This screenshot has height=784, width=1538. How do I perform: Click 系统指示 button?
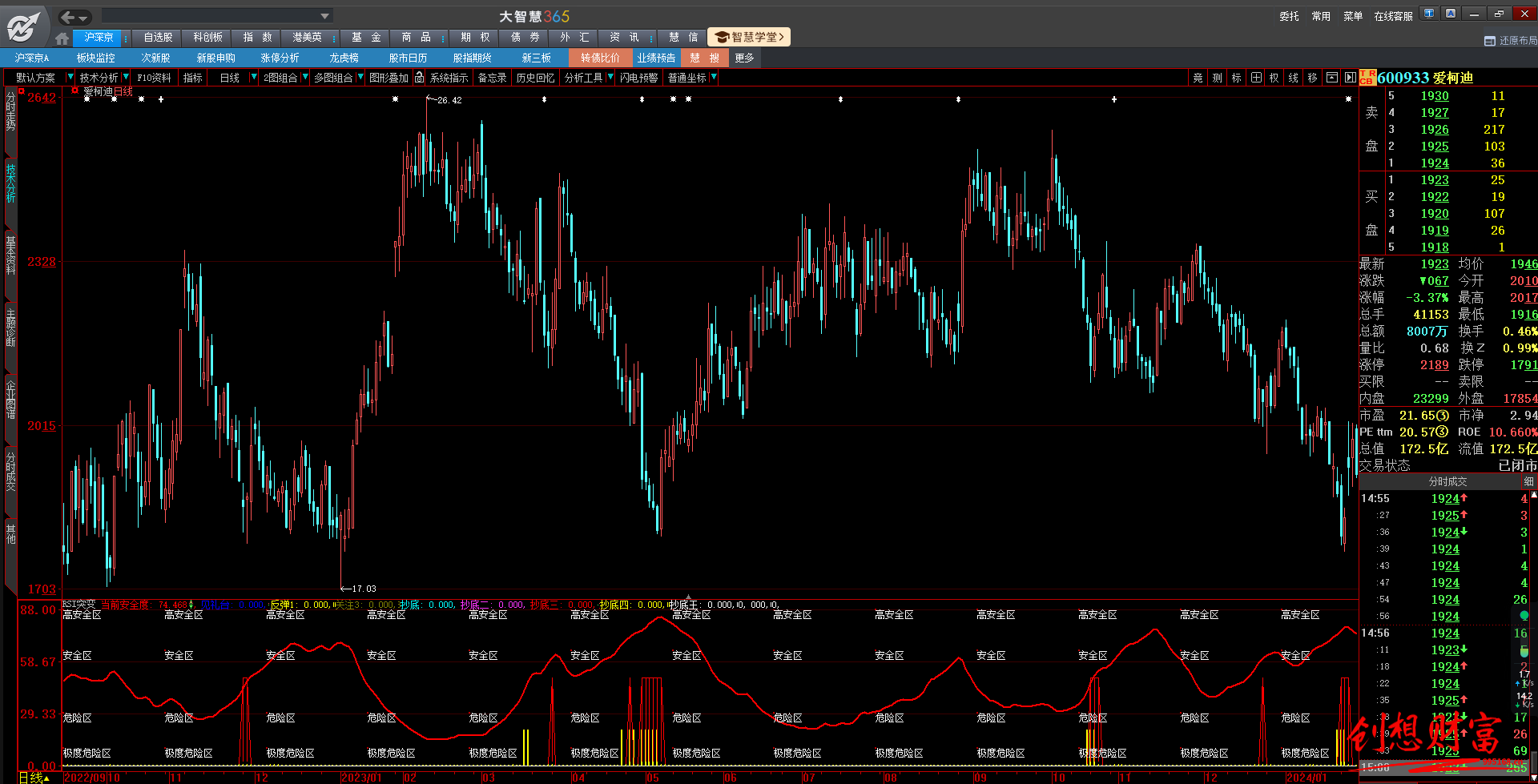(449, 78)
